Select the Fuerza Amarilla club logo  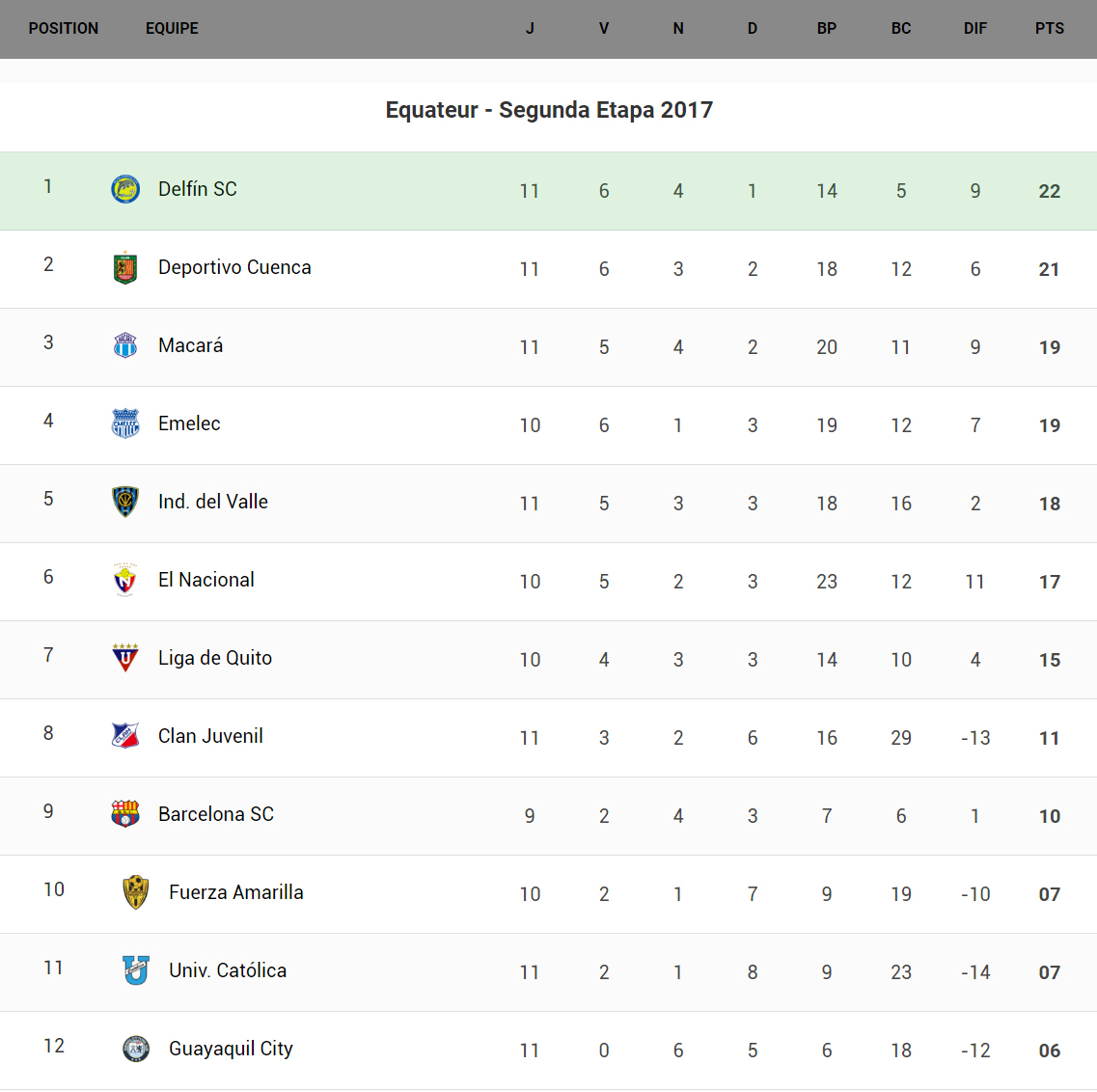[x=136, y=892]
